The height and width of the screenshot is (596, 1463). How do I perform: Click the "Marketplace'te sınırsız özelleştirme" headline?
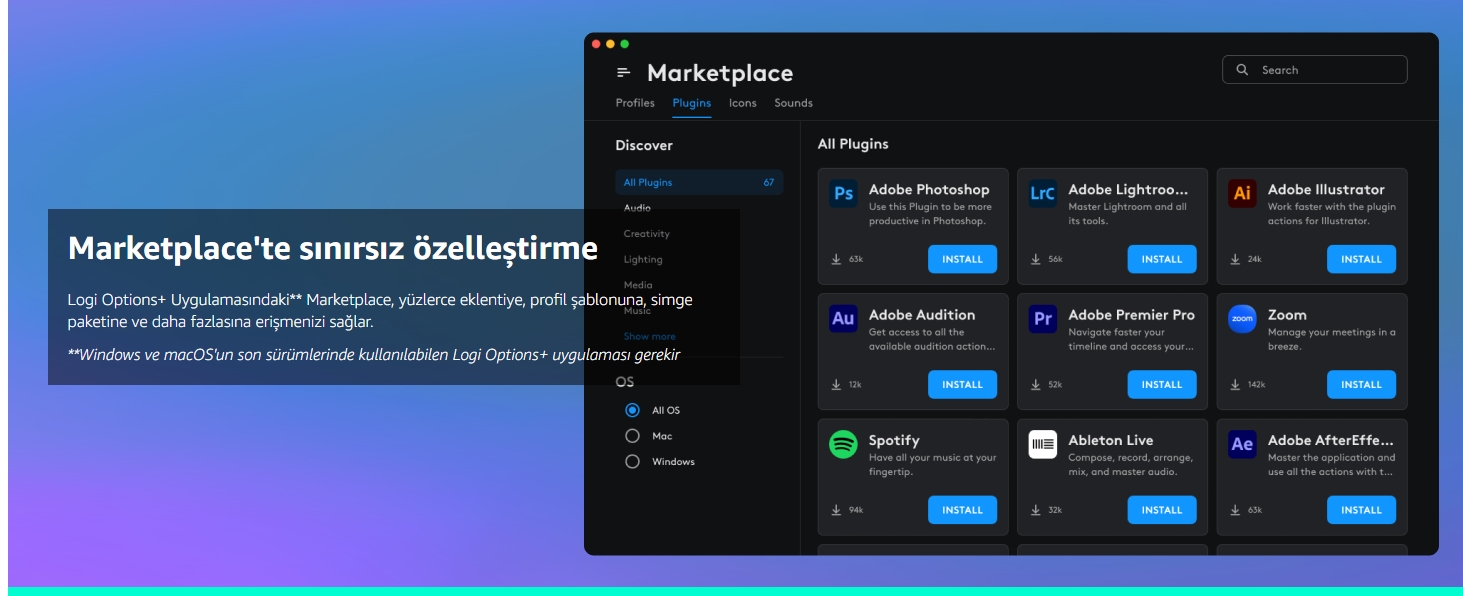tap(333, 248)
